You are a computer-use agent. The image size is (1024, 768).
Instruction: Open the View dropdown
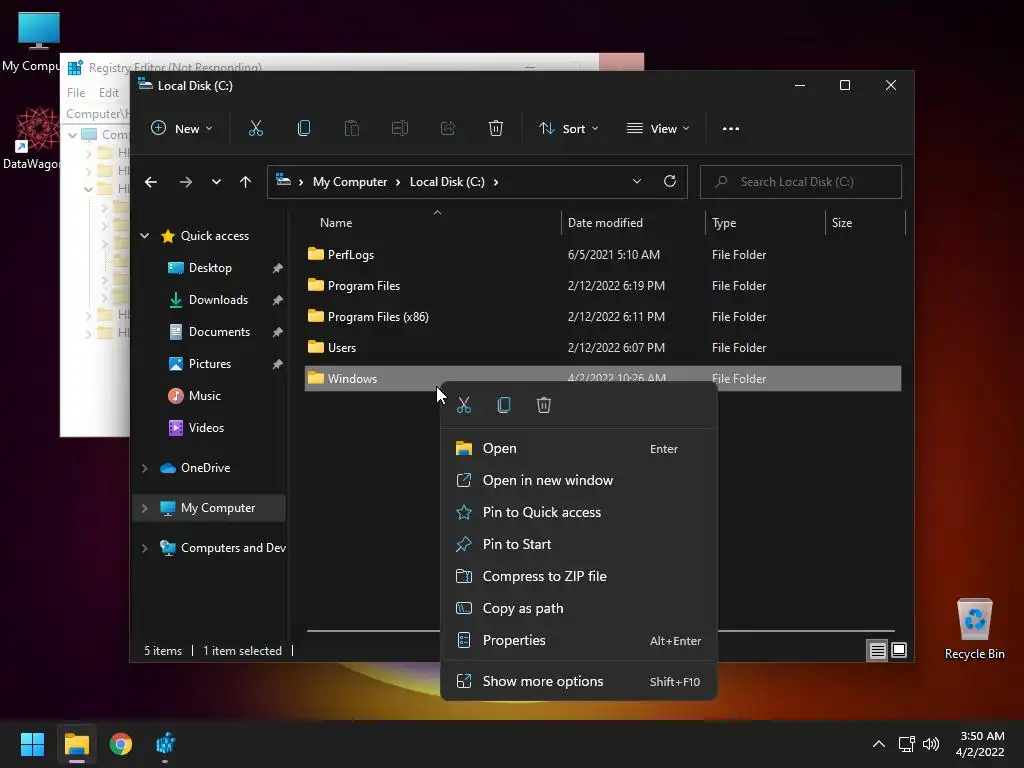click(658, 129)
